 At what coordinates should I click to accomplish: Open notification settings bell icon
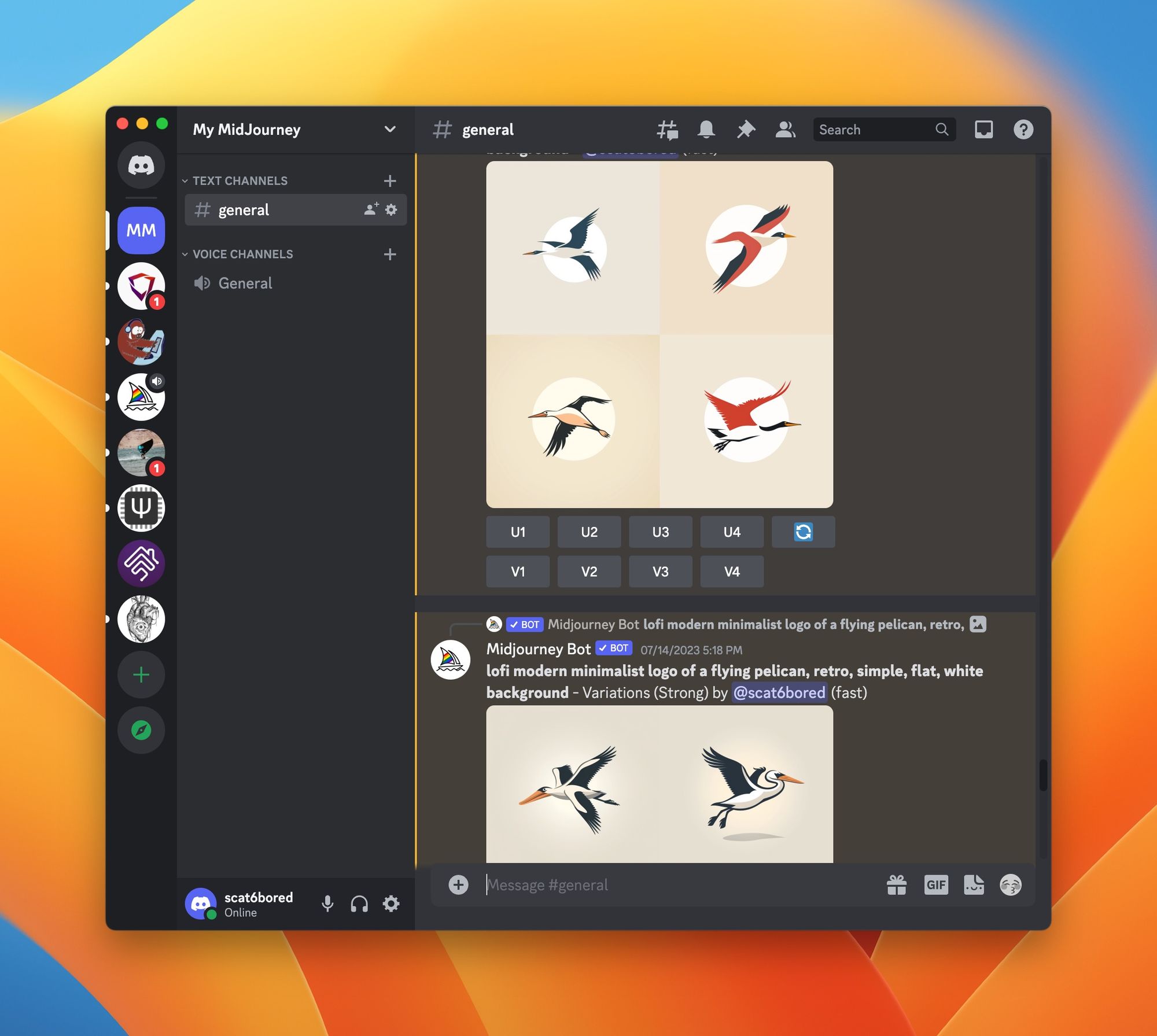(x=706, y=130)
